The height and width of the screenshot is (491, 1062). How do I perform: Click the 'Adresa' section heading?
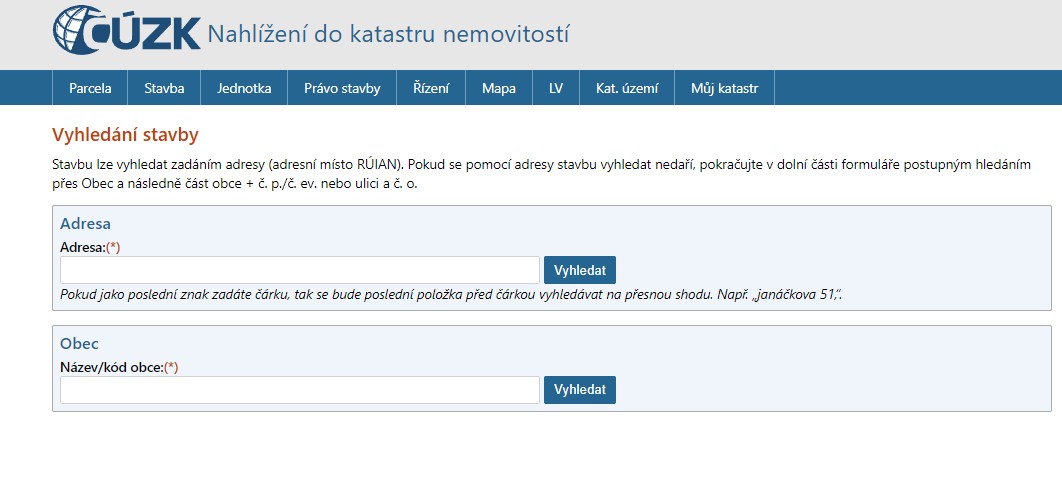tap(85, 224)
